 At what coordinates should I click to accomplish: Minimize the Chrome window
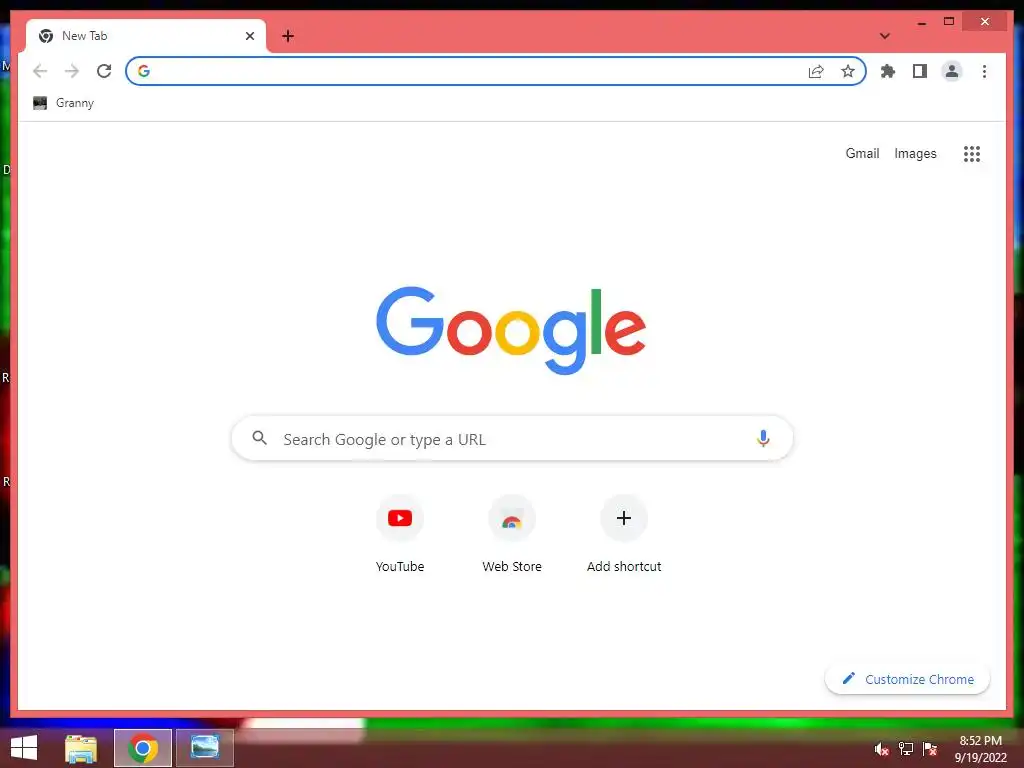coord(921,22)
